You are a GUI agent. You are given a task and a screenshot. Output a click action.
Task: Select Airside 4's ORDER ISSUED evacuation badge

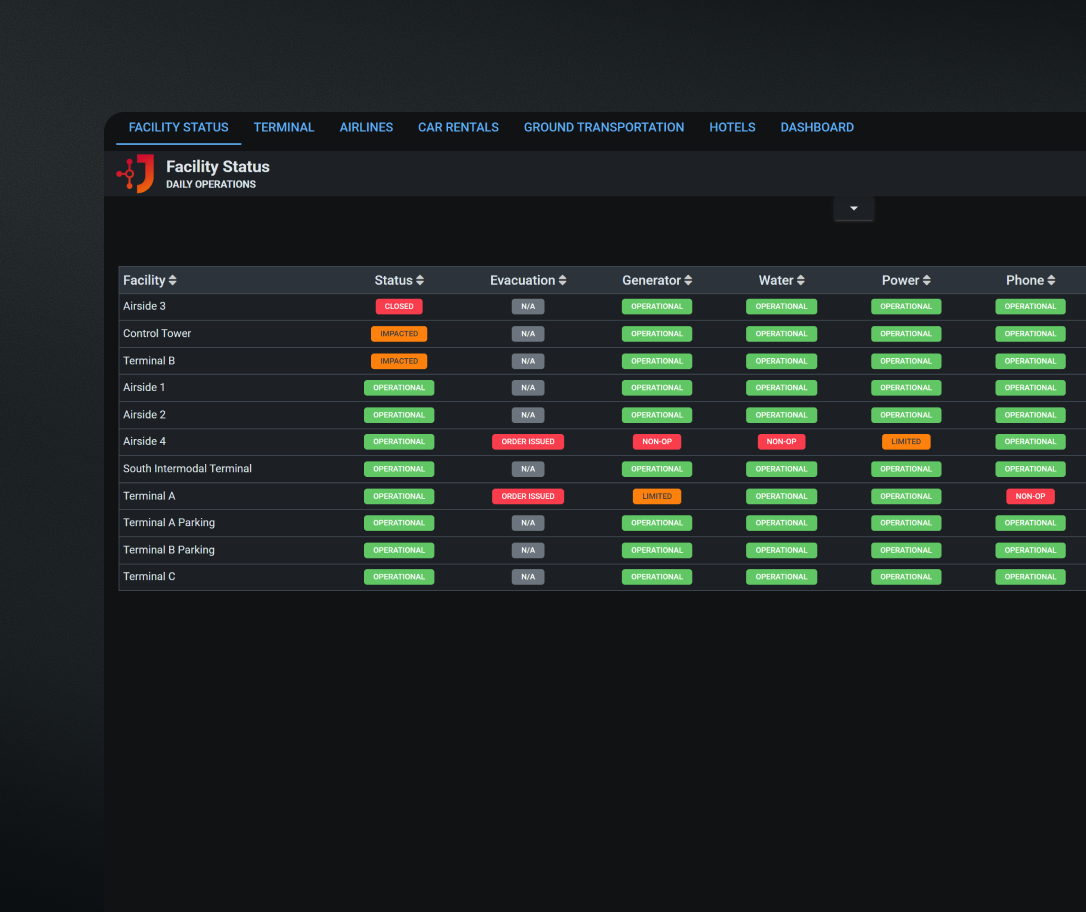click(x=528, y=442)
